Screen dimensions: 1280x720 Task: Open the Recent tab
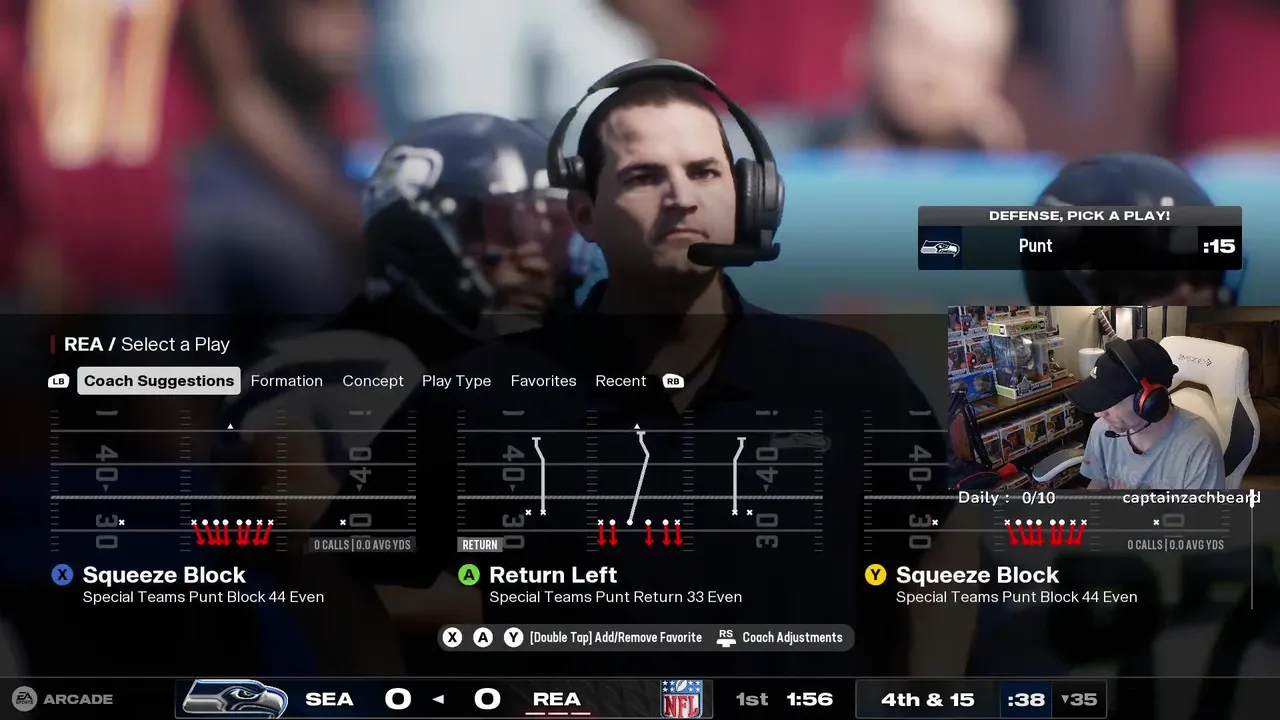click(x=621, y=381)
